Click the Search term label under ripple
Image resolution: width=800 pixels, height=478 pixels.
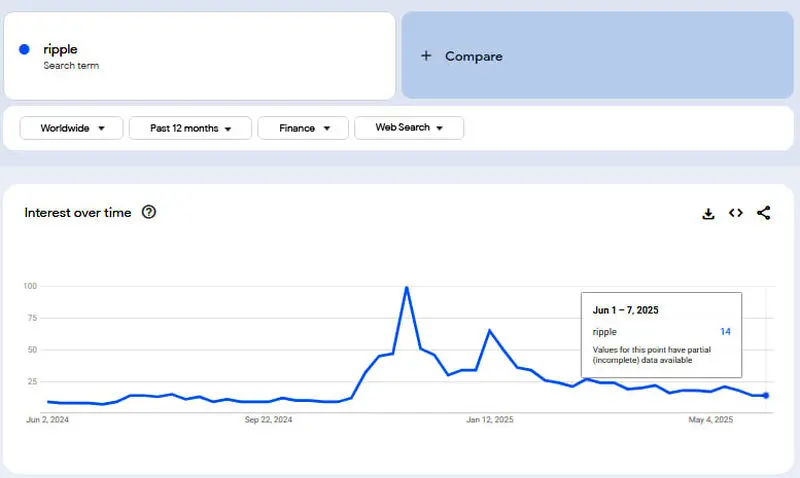71,65
